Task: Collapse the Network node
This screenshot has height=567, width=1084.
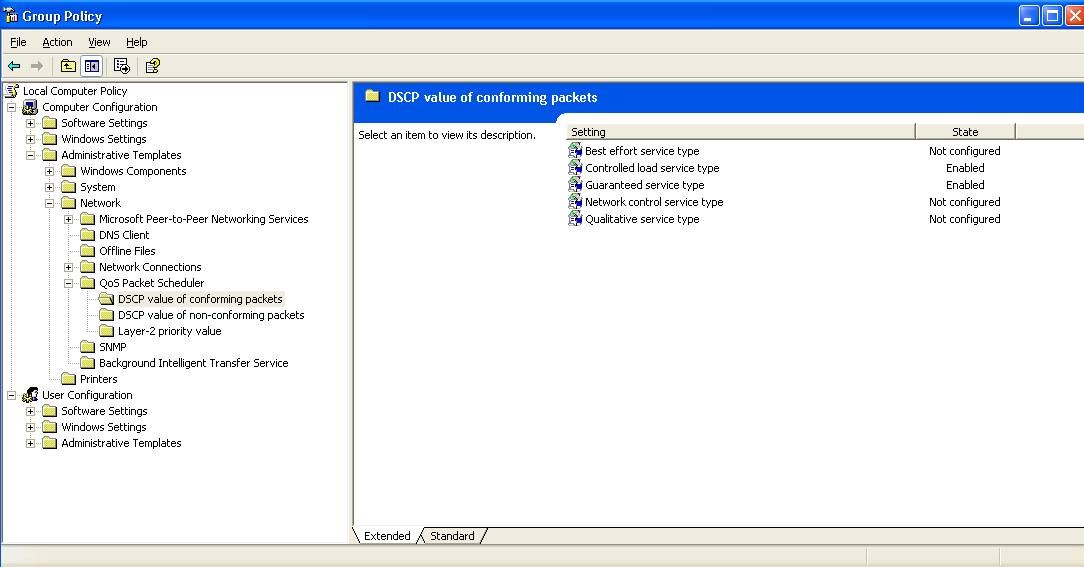Action: (x=50, y=203)
